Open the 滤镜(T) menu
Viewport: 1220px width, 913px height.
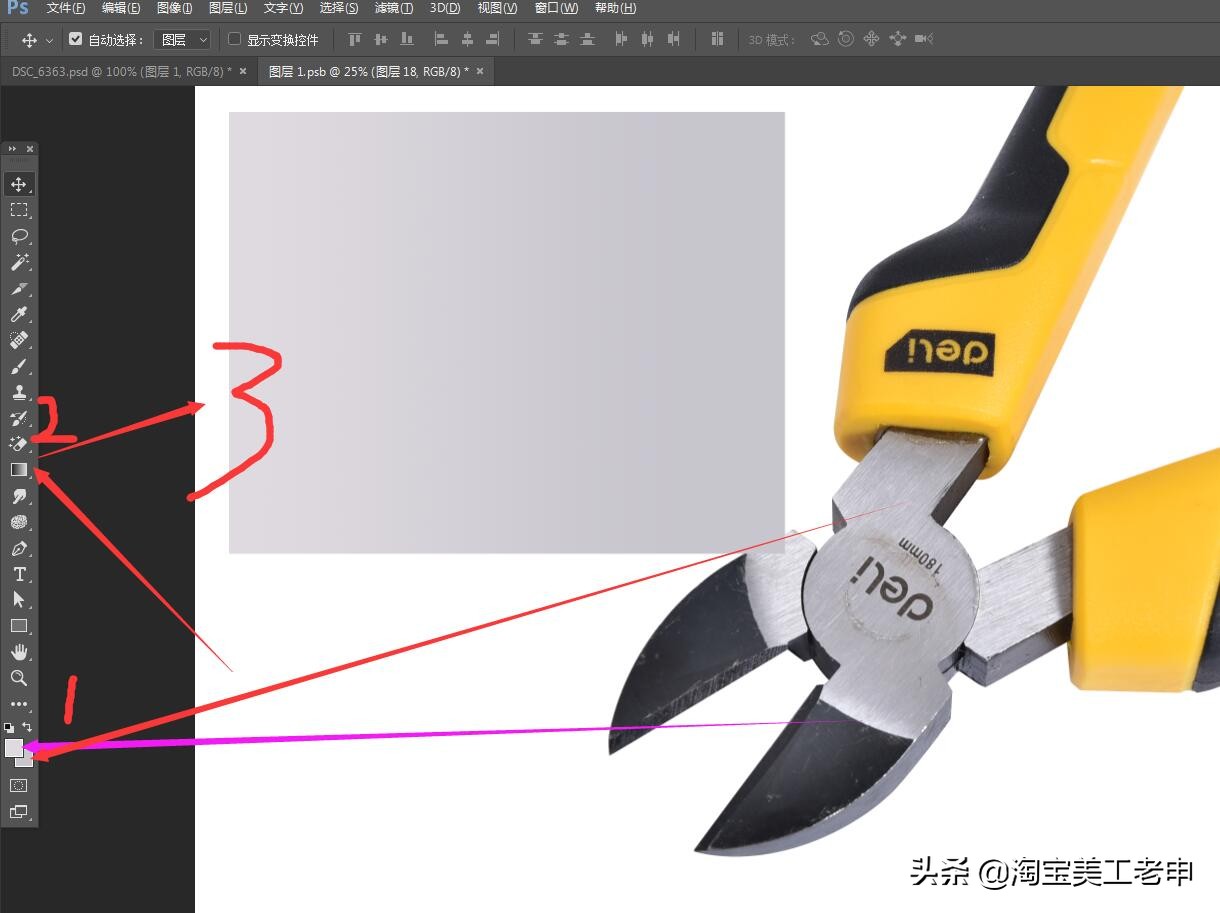pyautogui.click(x=393, y=8)
